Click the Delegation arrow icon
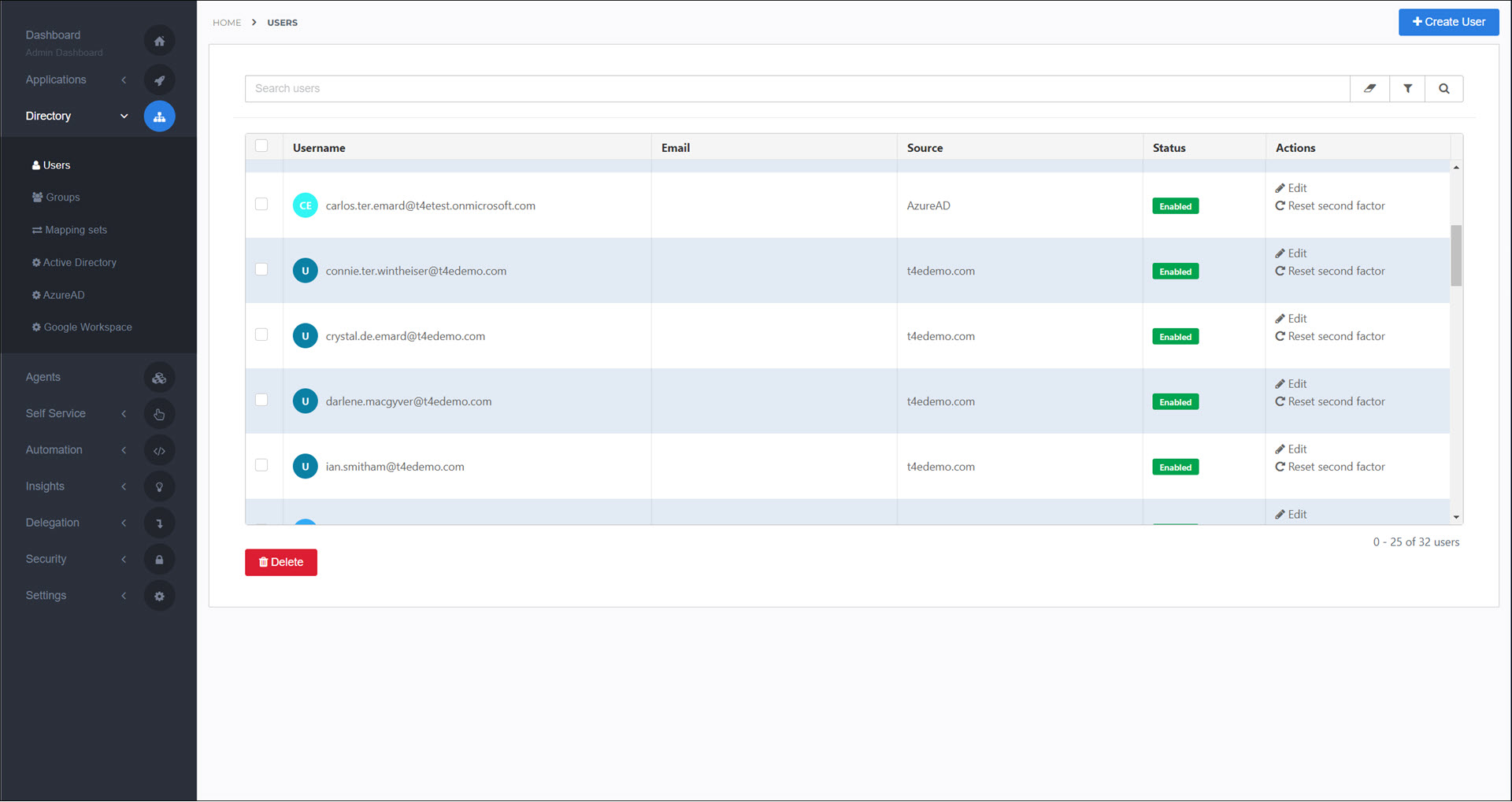 pyautogui.click(x=159, y=523)
